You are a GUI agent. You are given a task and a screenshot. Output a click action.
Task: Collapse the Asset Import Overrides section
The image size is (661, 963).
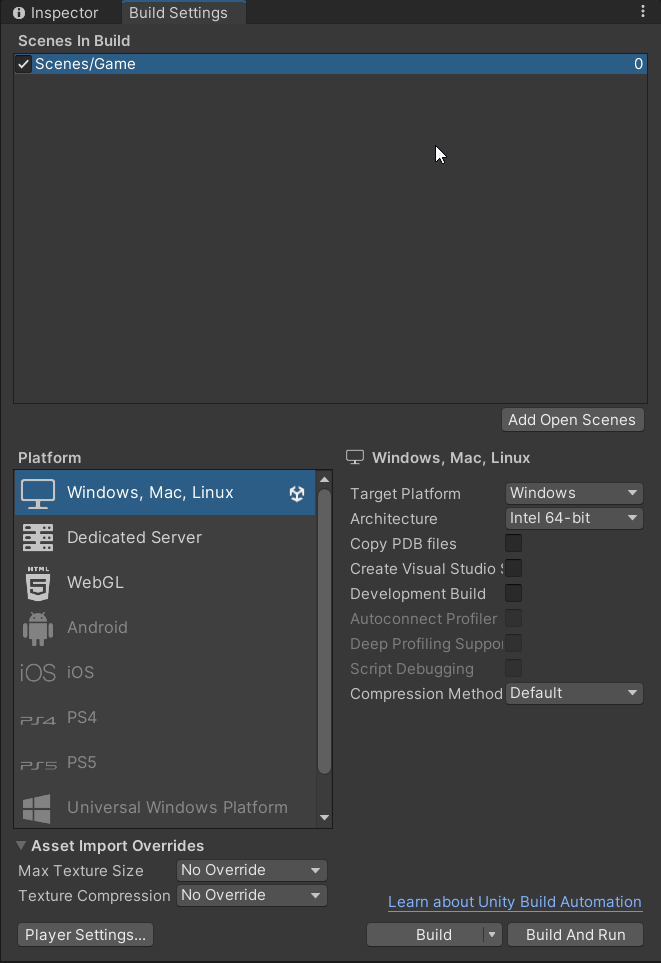tap(21, 846)
